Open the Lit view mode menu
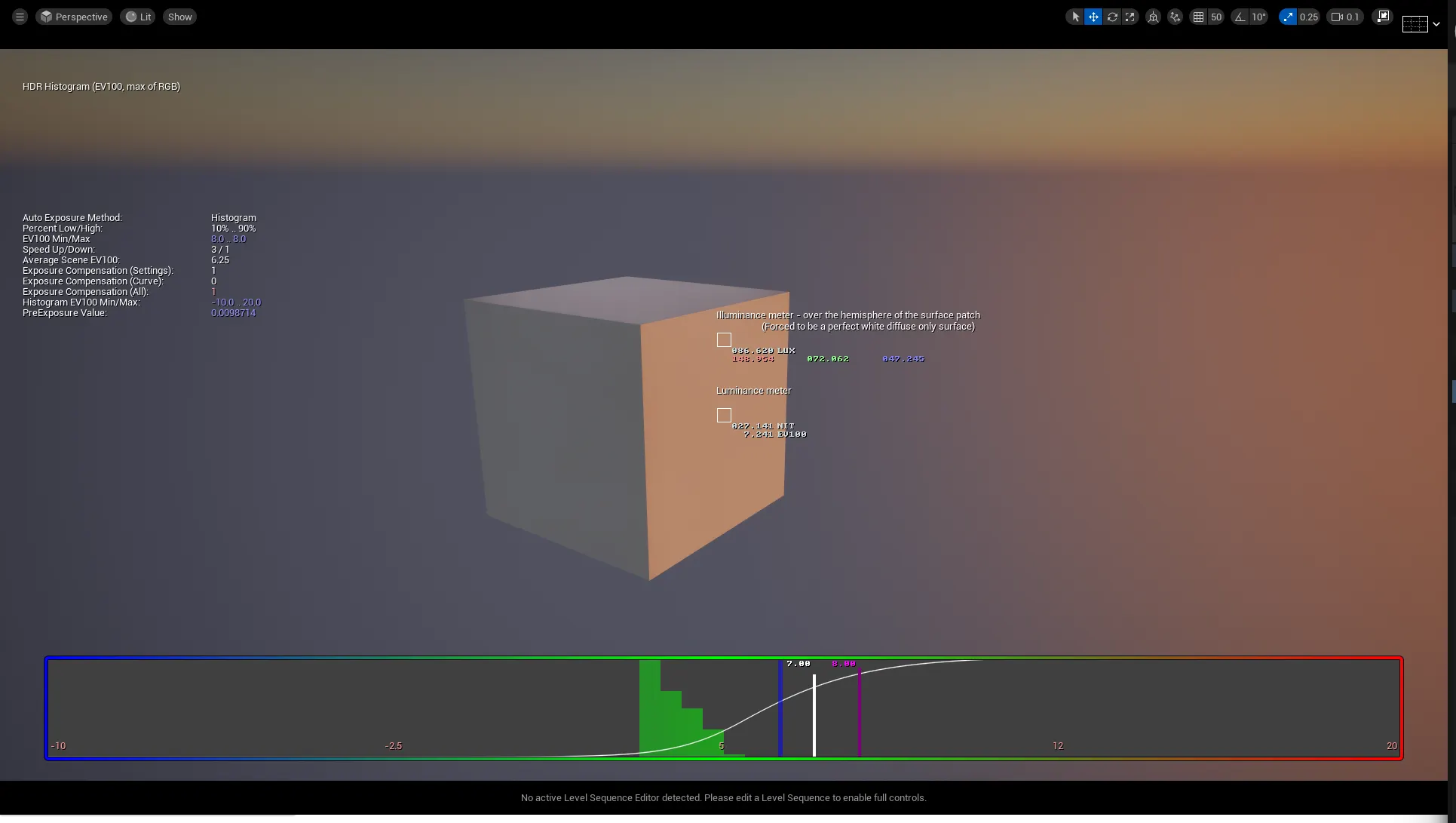The image size is (1456, 823). (138, 17)
